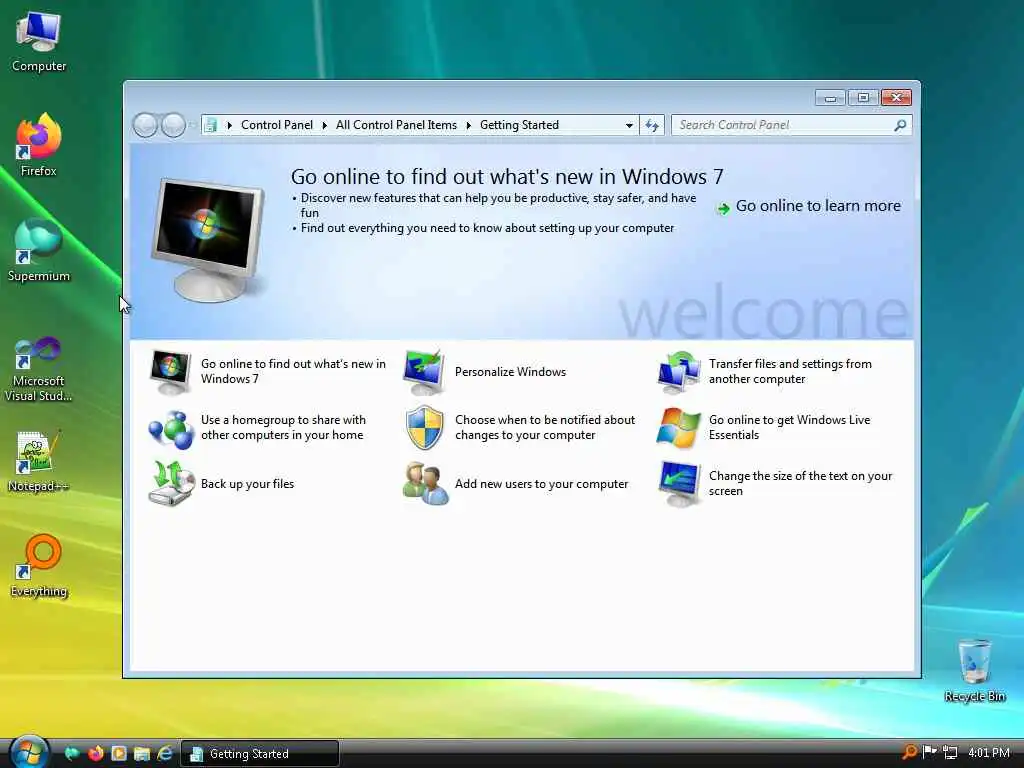1024x768 pixels.
Task: Open Go online to get Windows Live Essentials text
Action: 790,428
